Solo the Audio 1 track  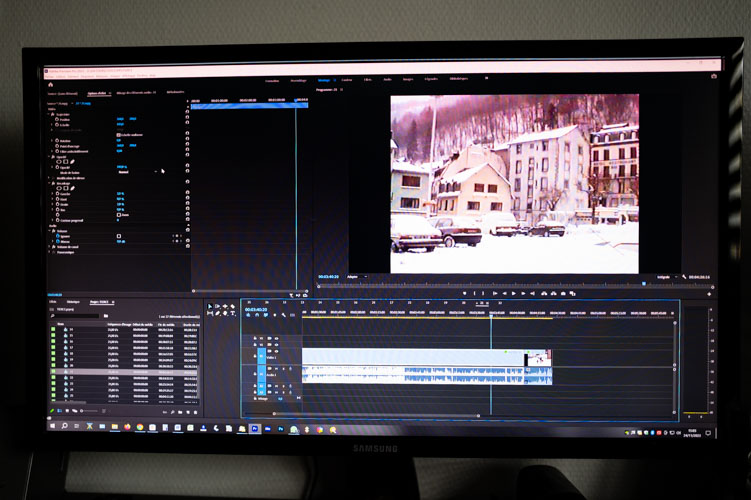[x=283, y=369]
